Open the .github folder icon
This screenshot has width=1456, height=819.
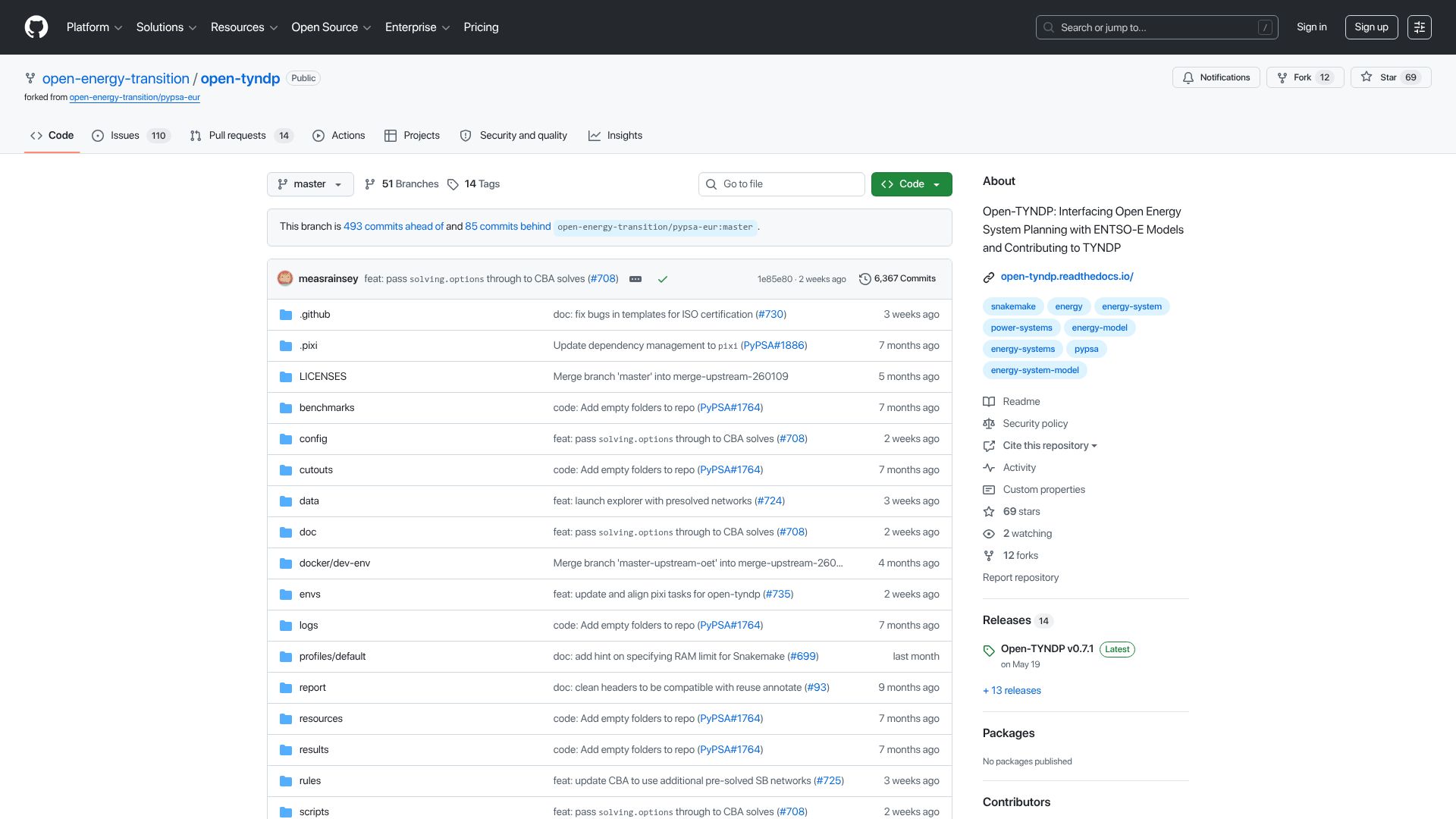coord(286,315)
